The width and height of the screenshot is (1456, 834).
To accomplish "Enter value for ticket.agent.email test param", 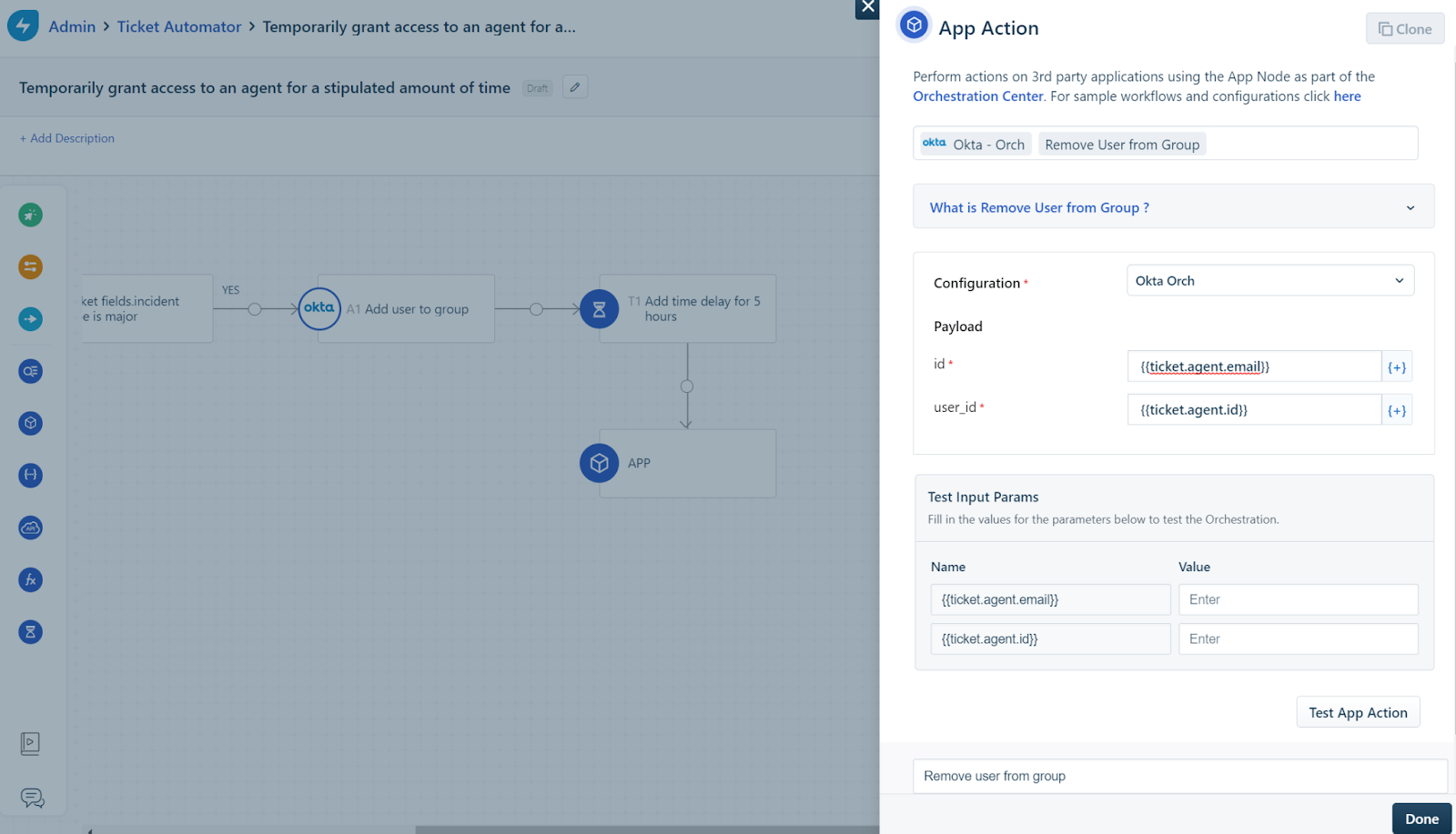I will (x=1298, y=599).
